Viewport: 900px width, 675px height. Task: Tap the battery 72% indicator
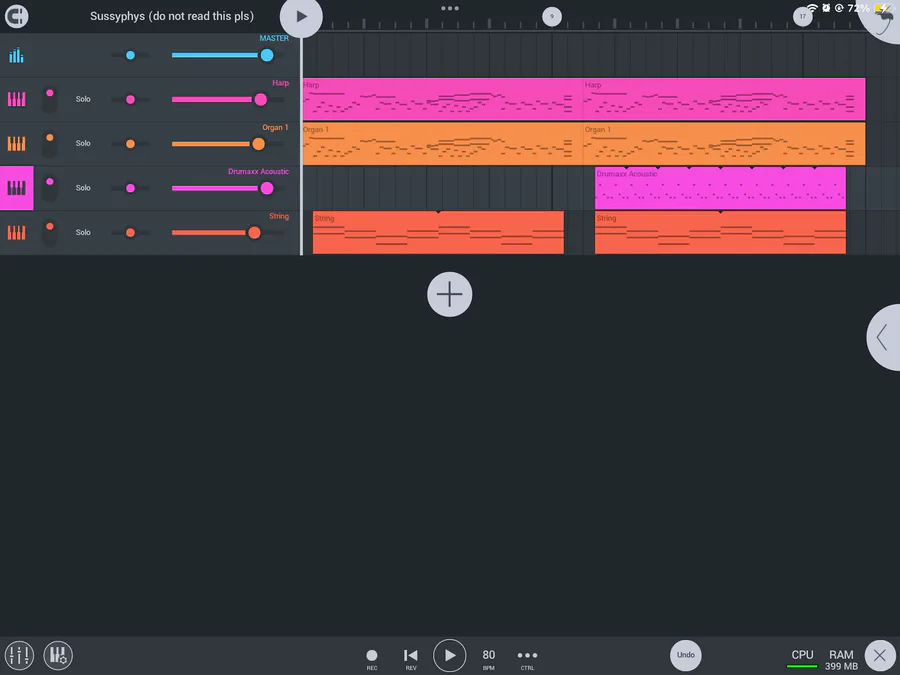pos(869,8)
